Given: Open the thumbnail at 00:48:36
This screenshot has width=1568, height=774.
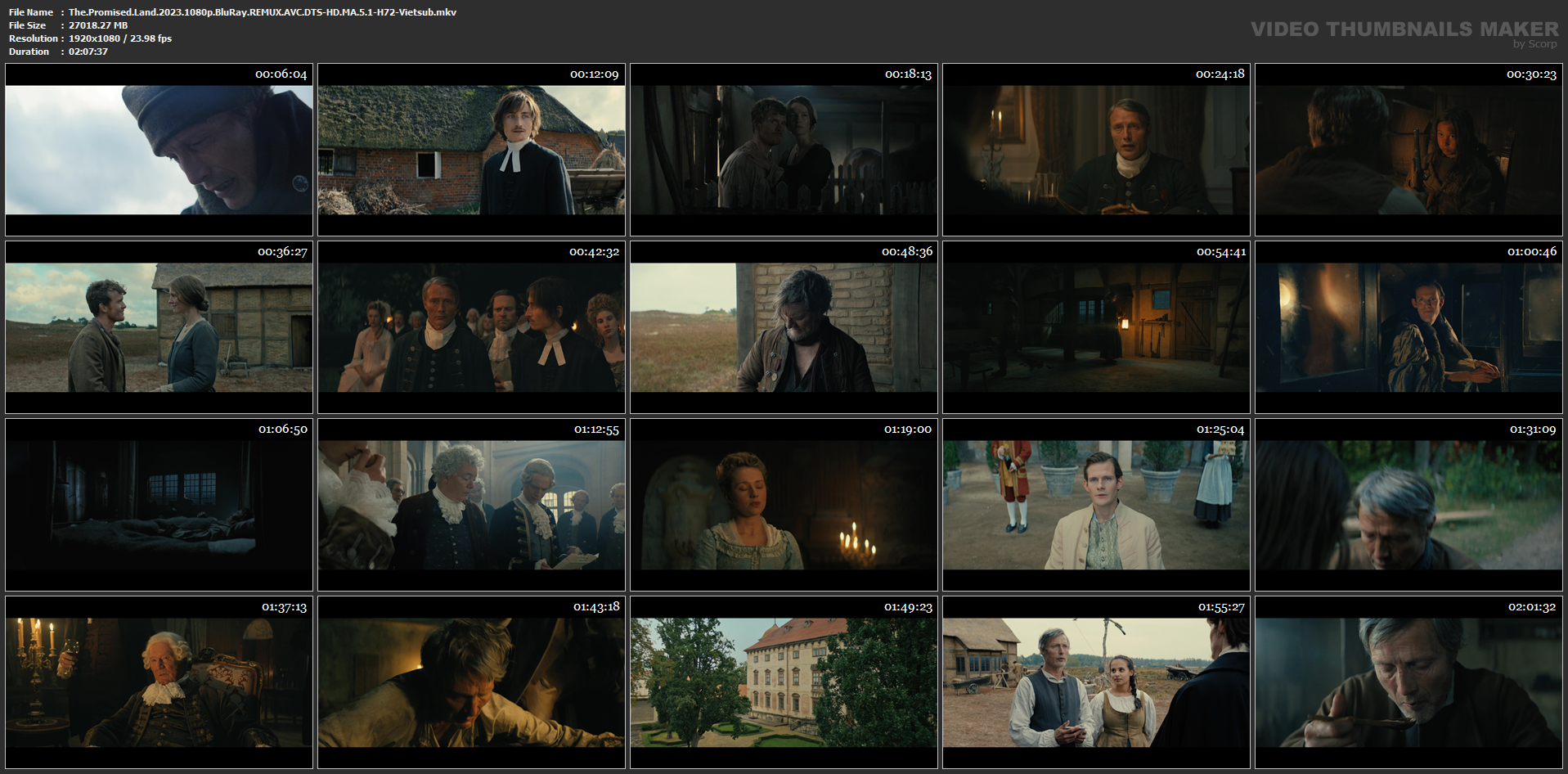Looking at the screenshot, I should pyautogui.click(x=784, y=327).
